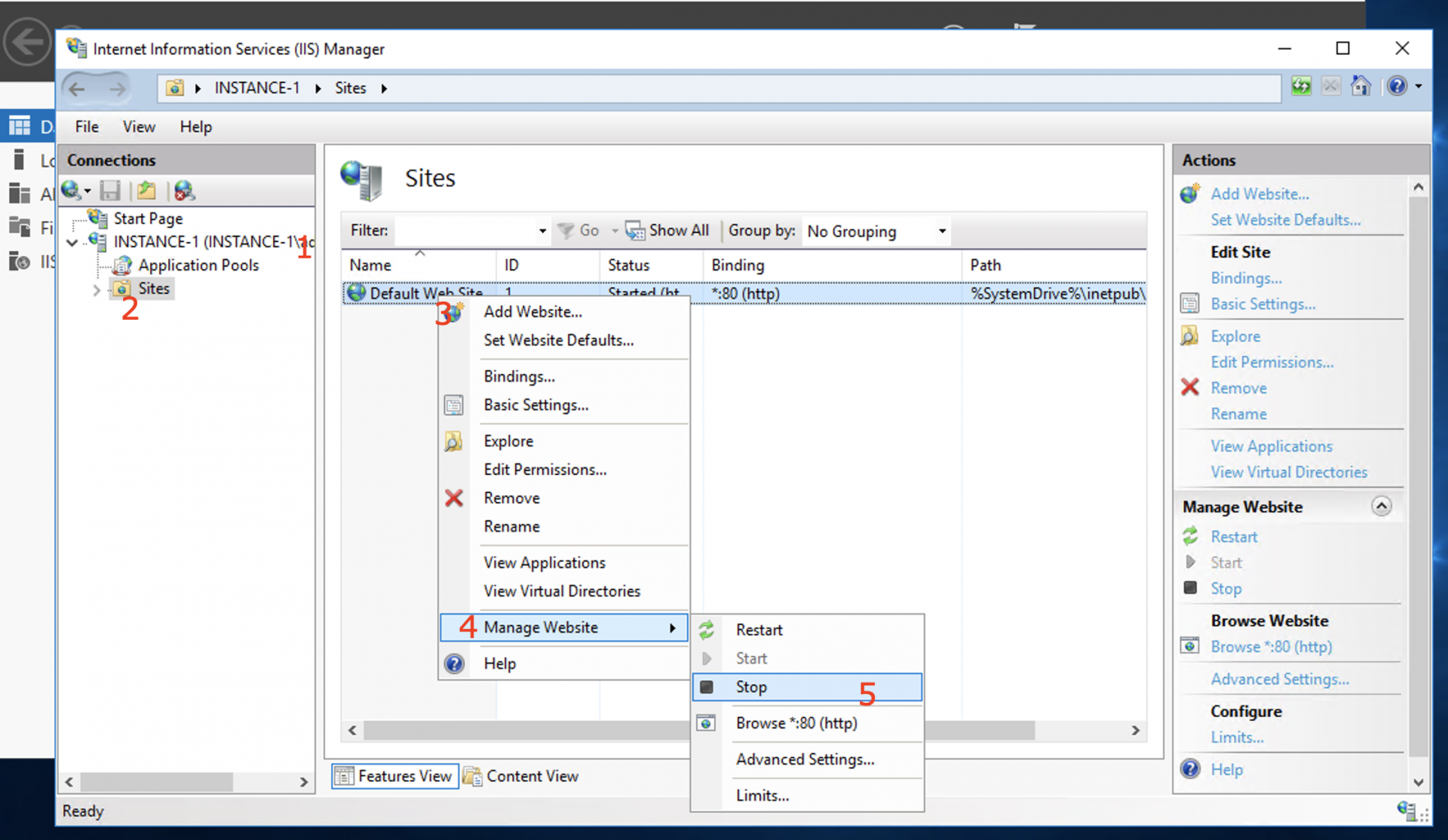
Task: Open the Help question-mark icon beside address bar
Action: tap(1397, 87)
